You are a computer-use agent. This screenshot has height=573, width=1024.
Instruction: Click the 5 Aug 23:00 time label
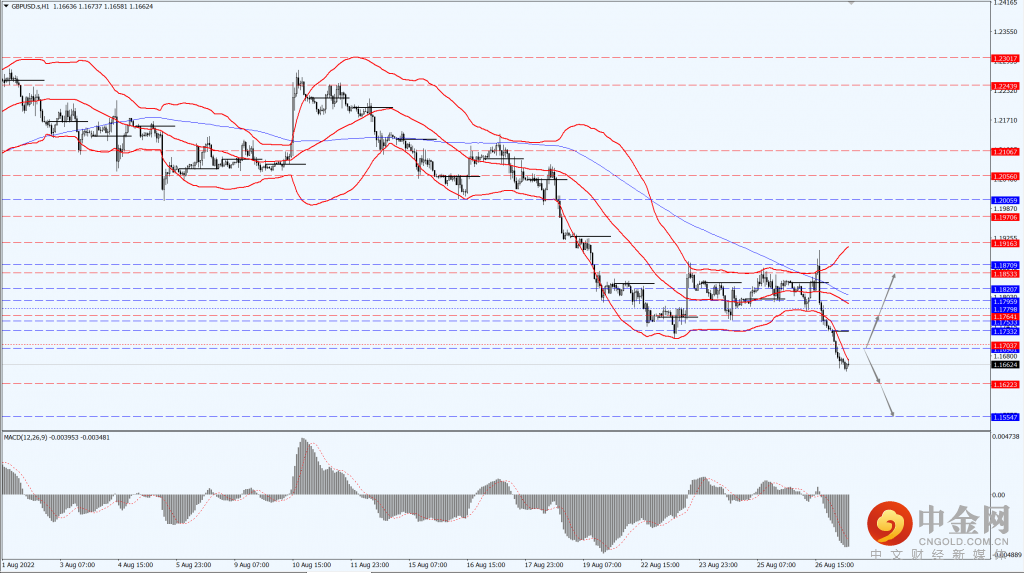coord(193,565)
